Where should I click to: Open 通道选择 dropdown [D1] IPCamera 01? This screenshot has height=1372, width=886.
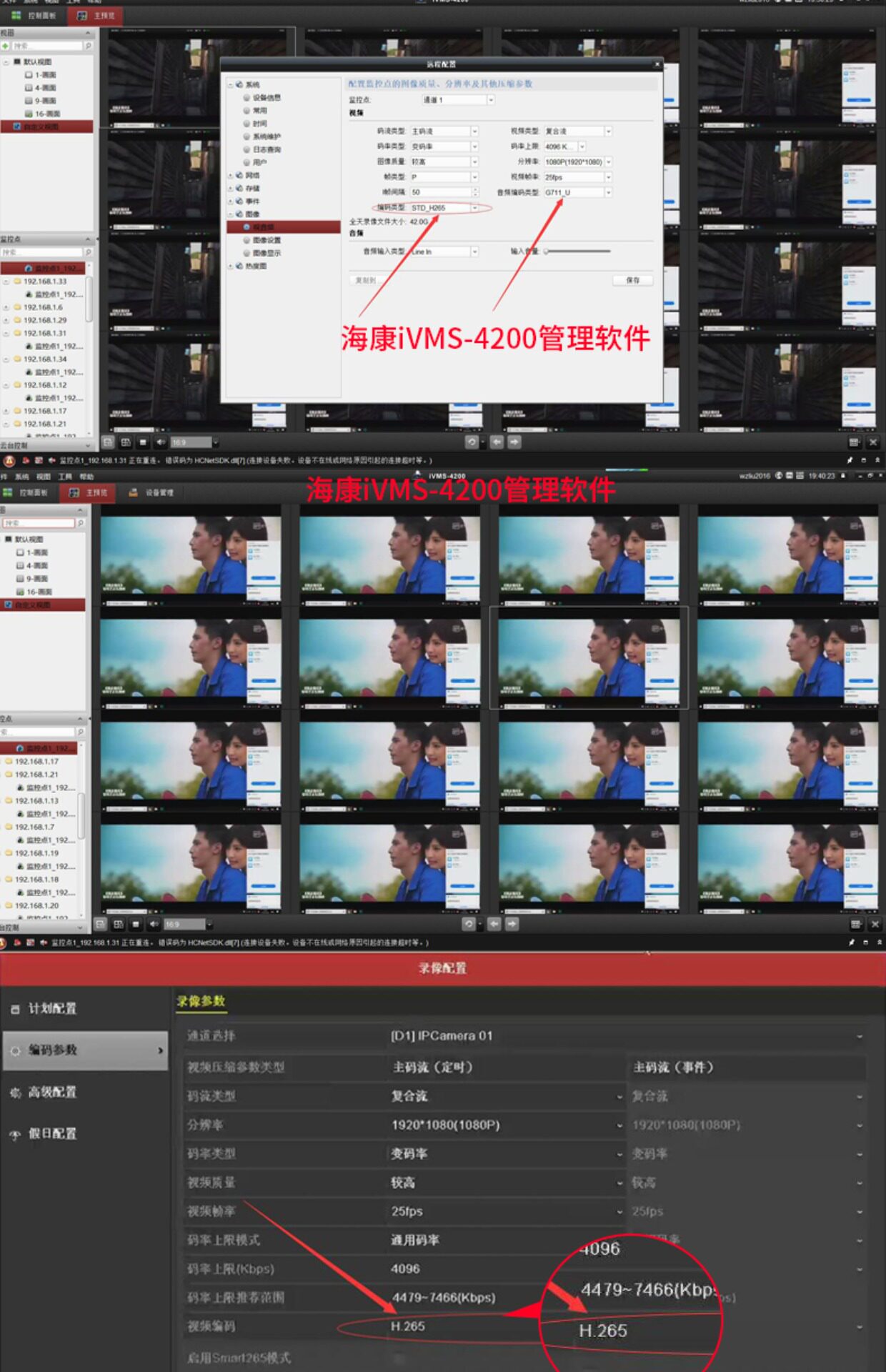pos(627,1035)
